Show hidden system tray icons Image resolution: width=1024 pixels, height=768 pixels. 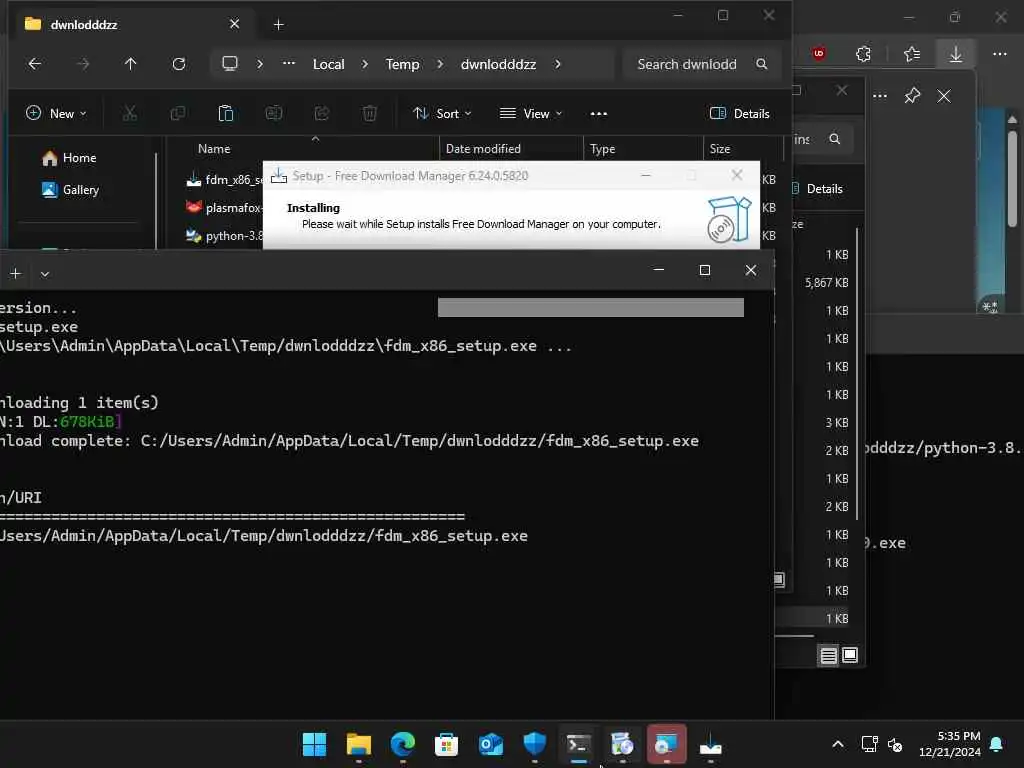pos(838,744)
